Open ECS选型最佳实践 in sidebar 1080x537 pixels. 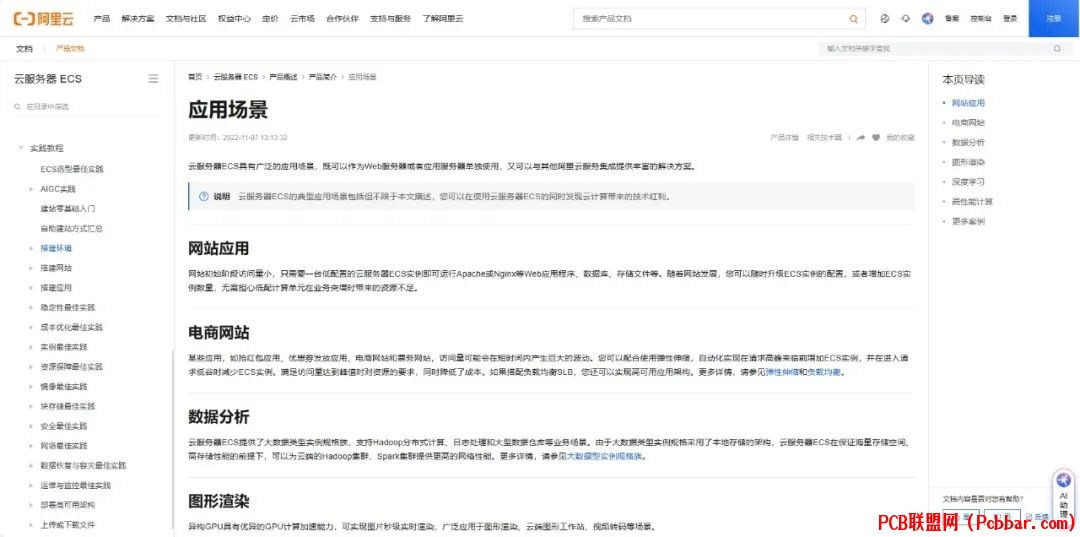click(x=72, y=169)
